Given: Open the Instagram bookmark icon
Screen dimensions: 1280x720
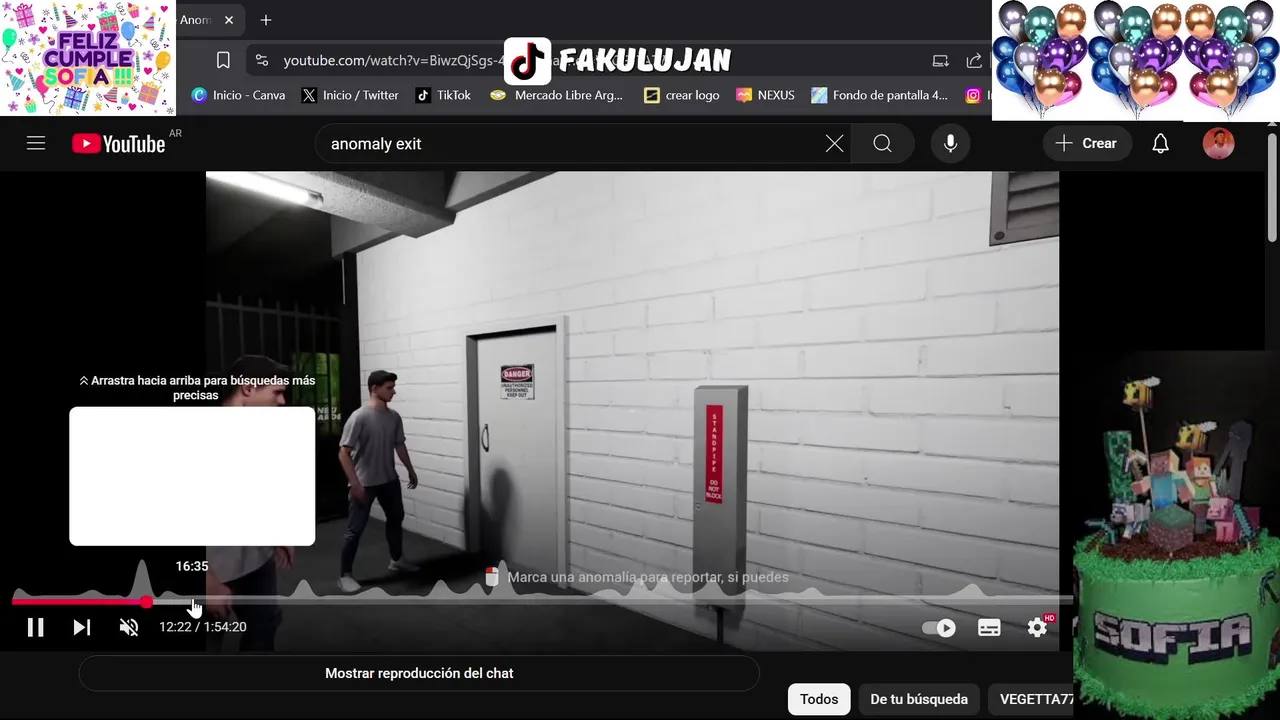Looking at the screenshot, I should click(x=973, y=95).
